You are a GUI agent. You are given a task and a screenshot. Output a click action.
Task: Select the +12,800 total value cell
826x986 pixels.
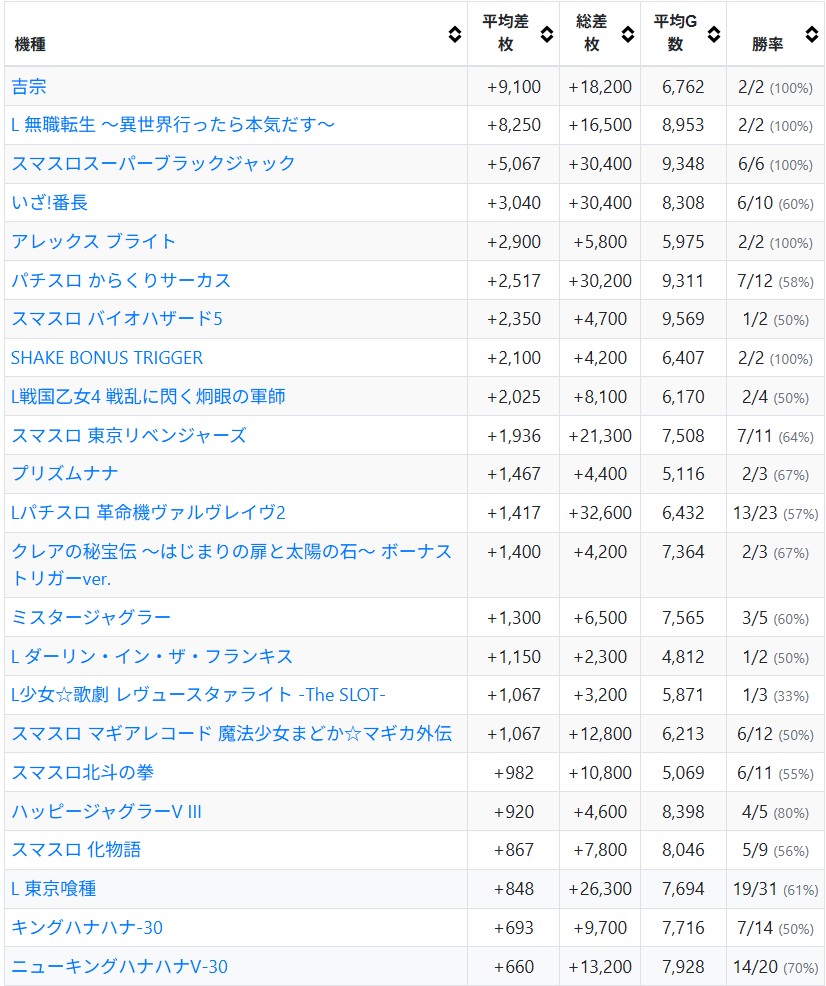pos(600,734)
